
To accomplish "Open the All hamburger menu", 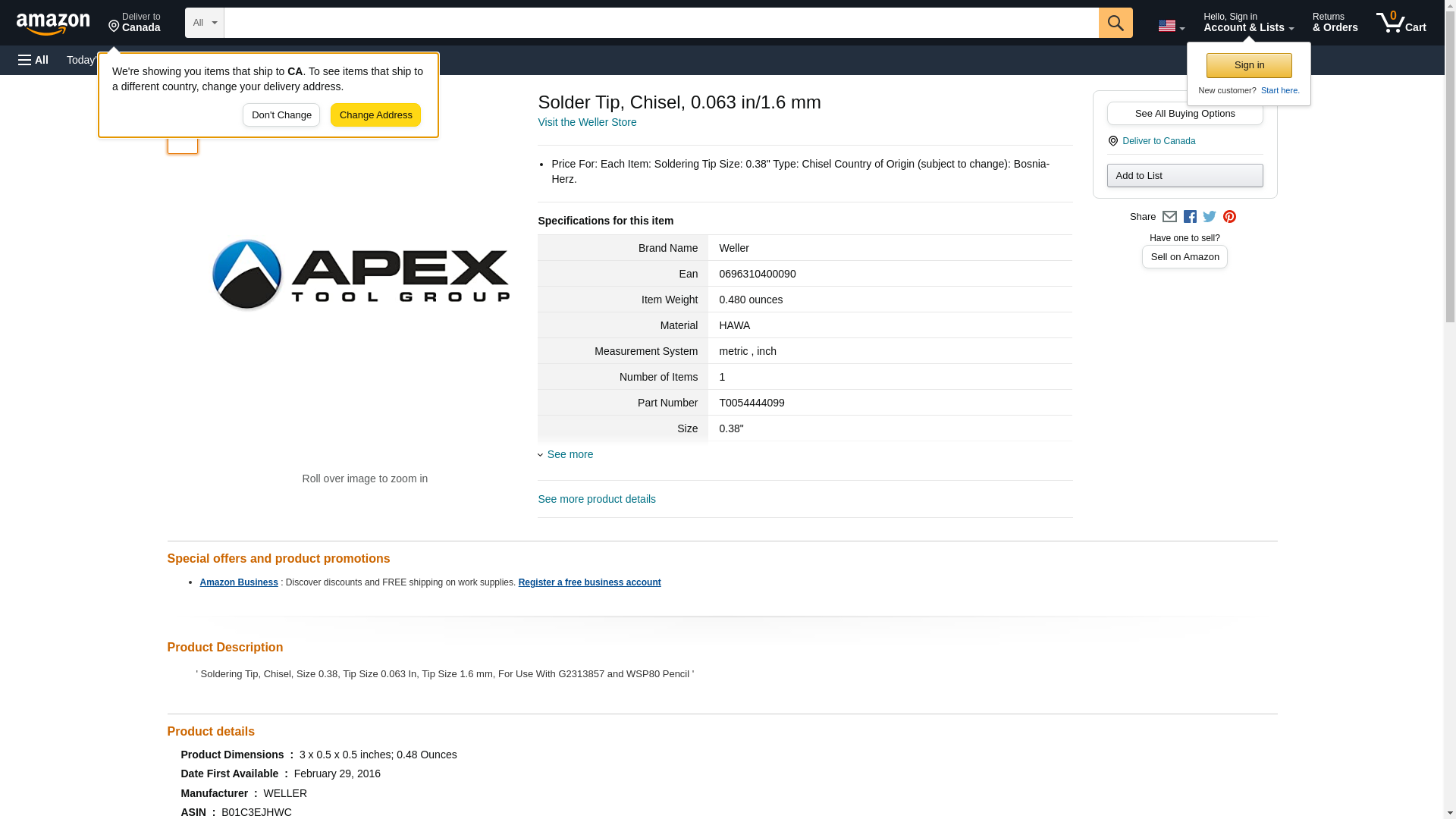I will tap(33, 60).
